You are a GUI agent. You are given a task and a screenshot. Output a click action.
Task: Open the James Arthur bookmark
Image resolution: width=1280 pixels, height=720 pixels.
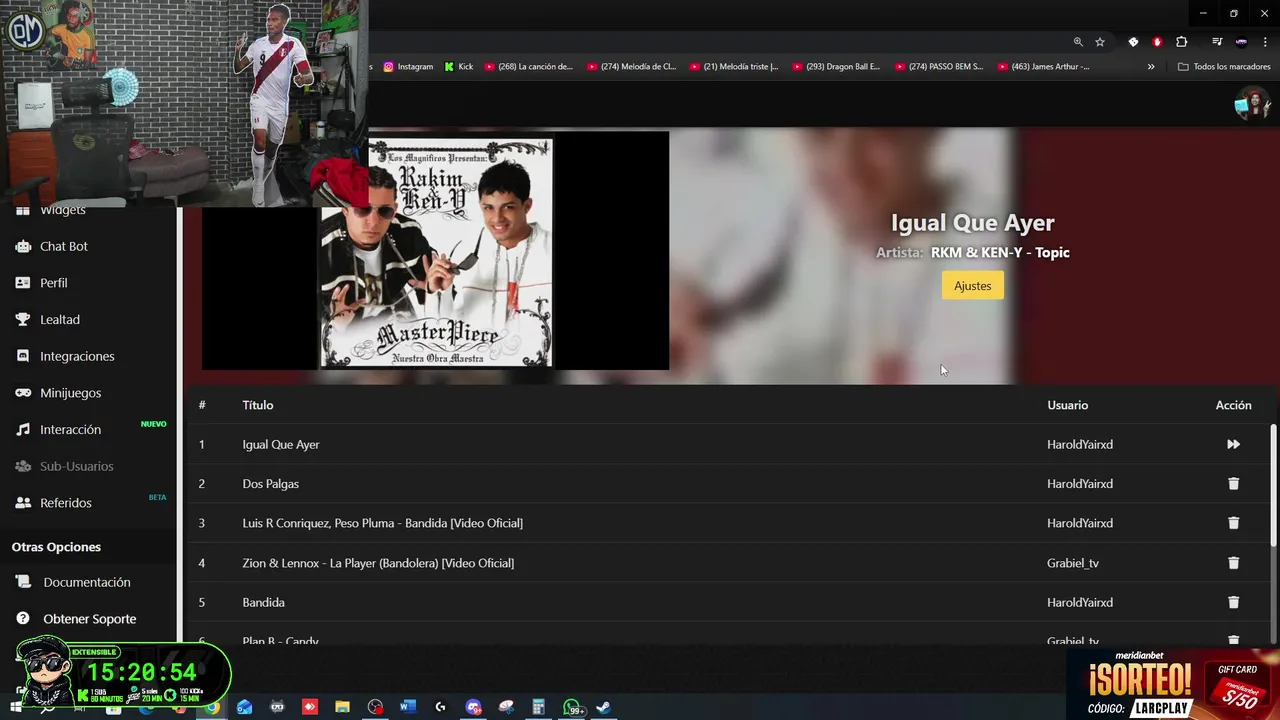click(1042, 67)
